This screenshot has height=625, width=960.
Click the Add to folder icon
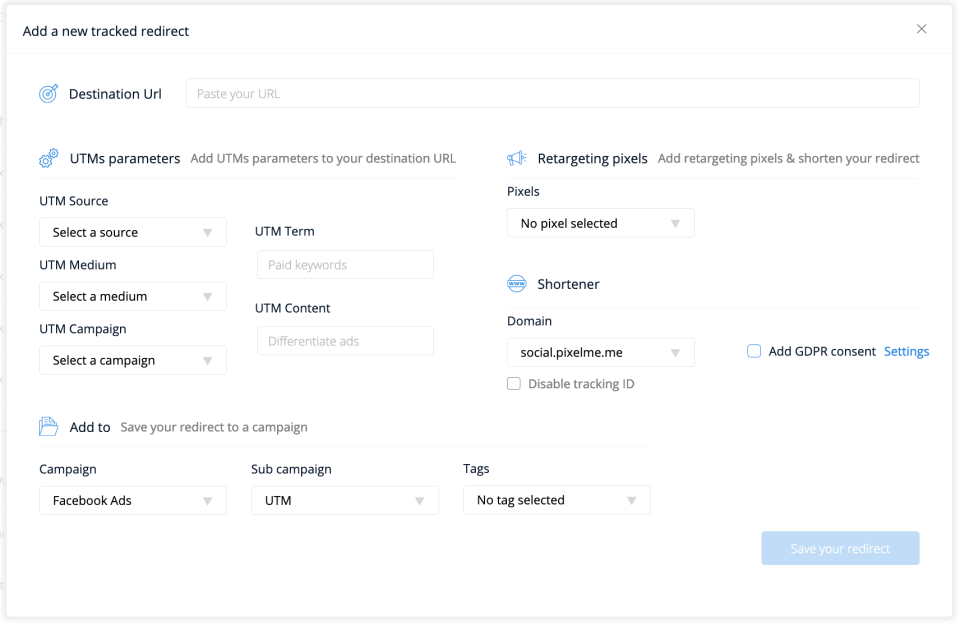point(49,427)
